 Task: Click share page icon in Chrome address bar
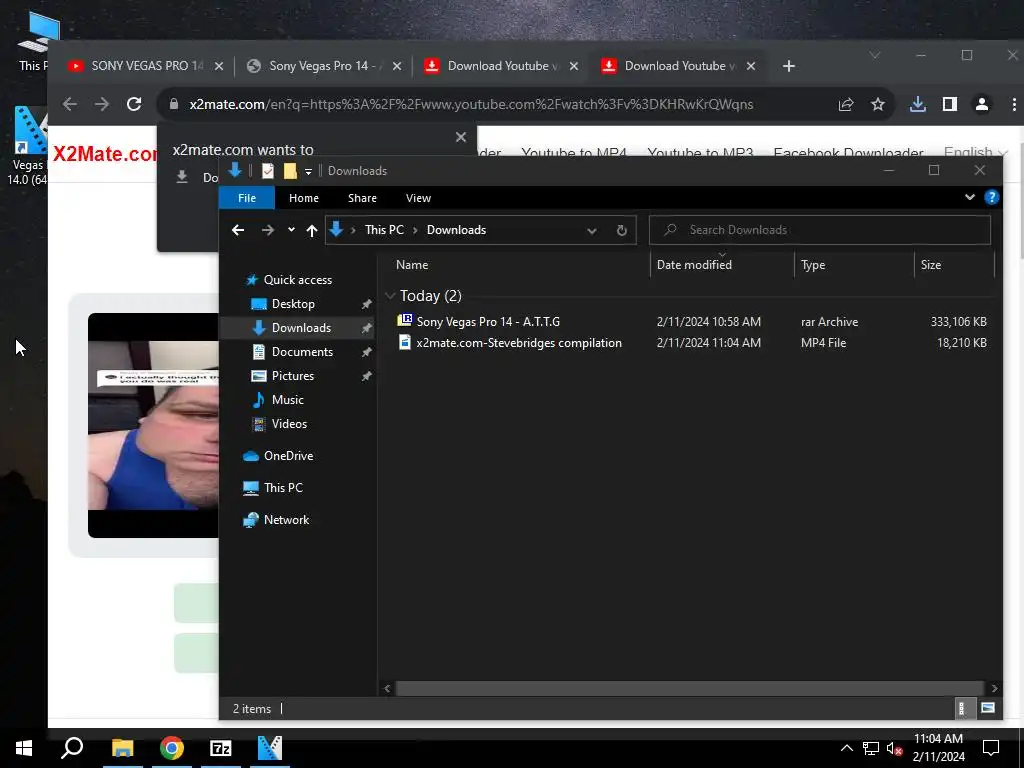point(846,104)
